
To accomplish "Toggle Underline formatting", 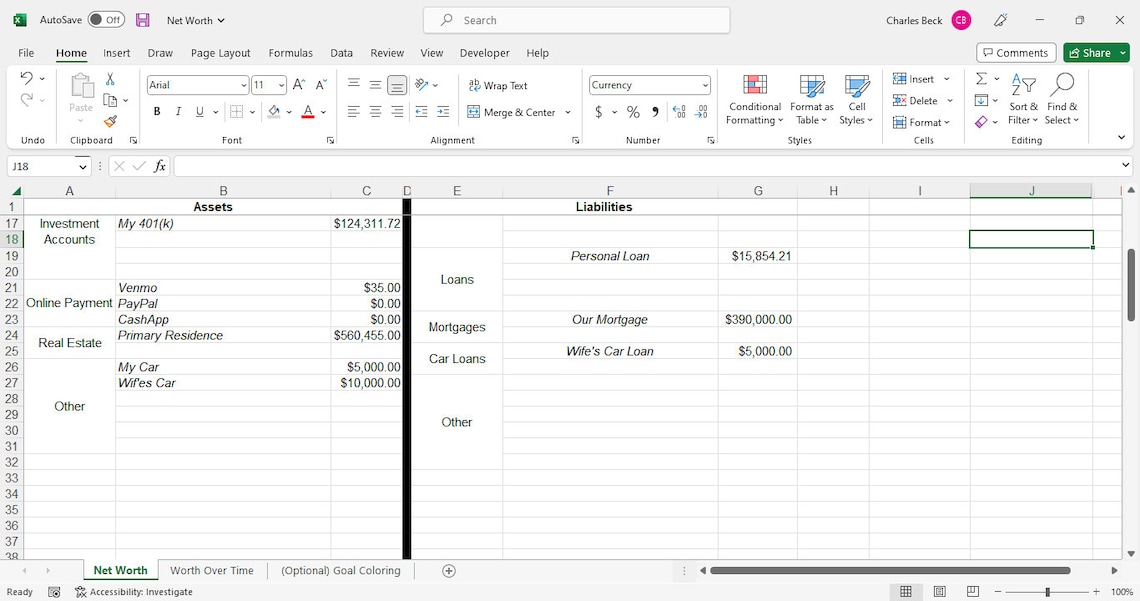I will [x=199, y=112].
